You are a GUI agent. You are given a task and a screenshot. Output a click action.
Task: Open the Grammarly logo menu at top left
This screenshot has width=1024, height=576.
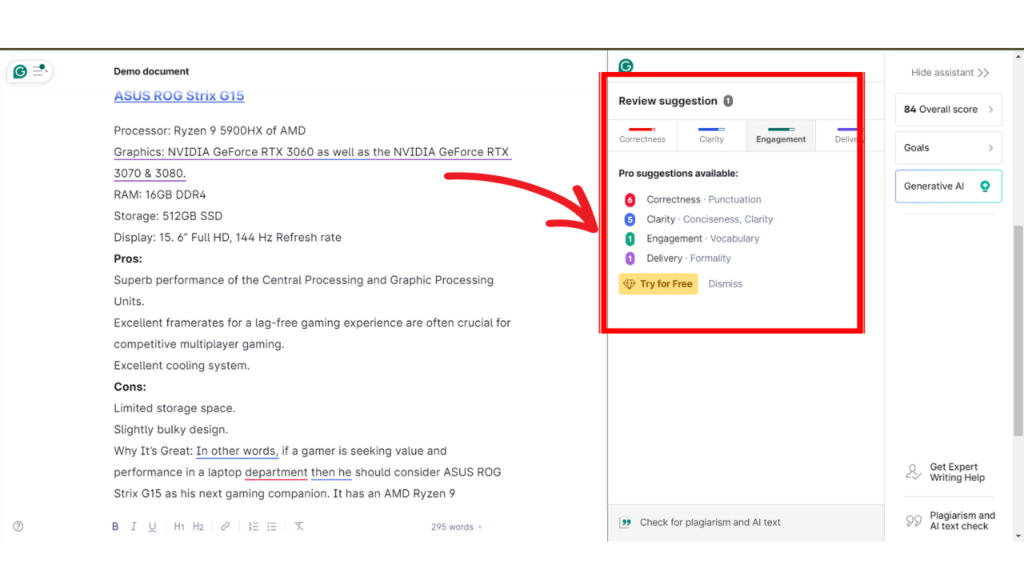[x=20, y=71]
